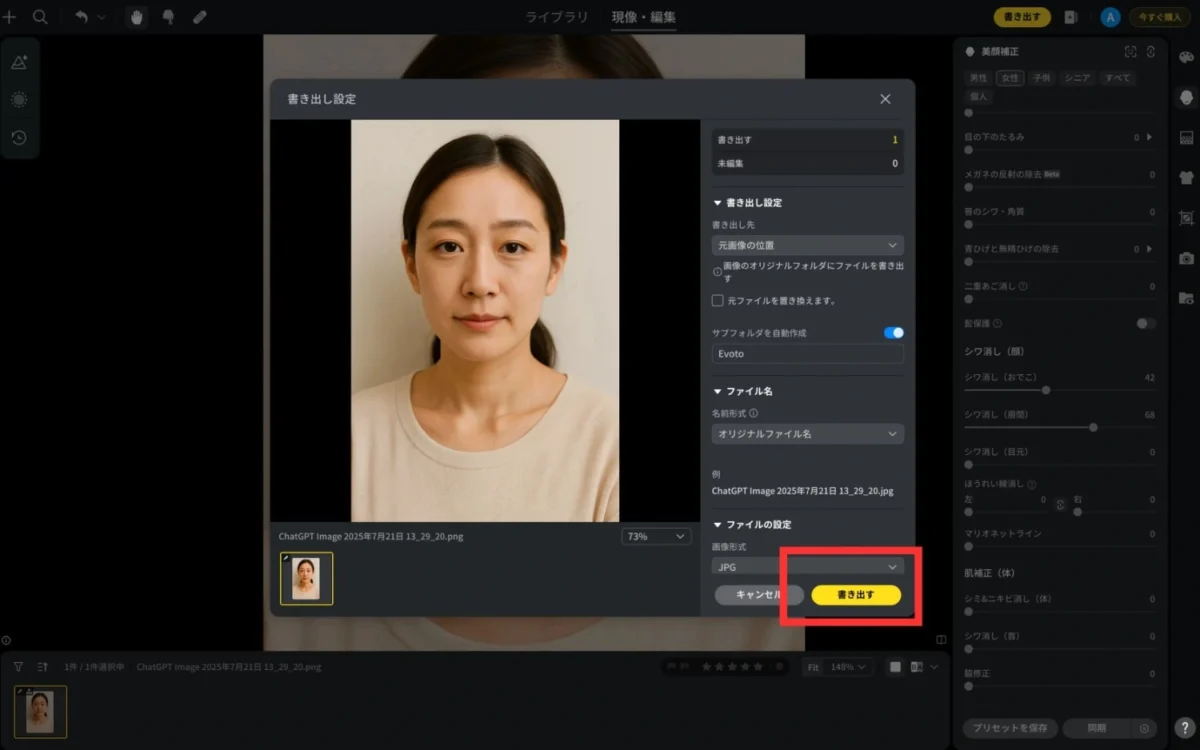This screenshot has width=1200, height=750.
Task: Click the reset icon in 美顔補正 header
Action: coord(1151,51)
